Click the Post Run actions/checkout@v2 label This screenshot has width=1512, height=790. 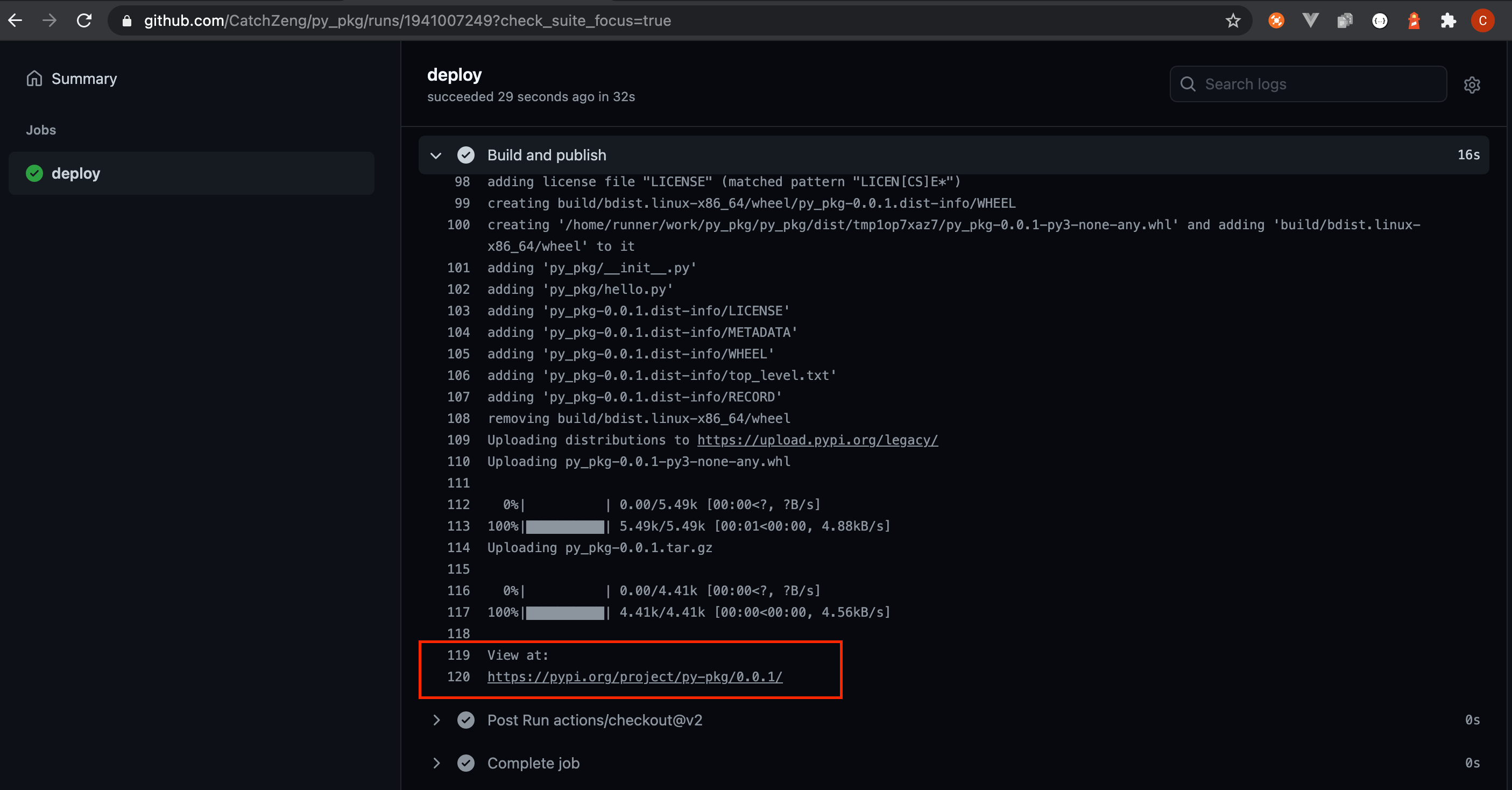point(595,720)
